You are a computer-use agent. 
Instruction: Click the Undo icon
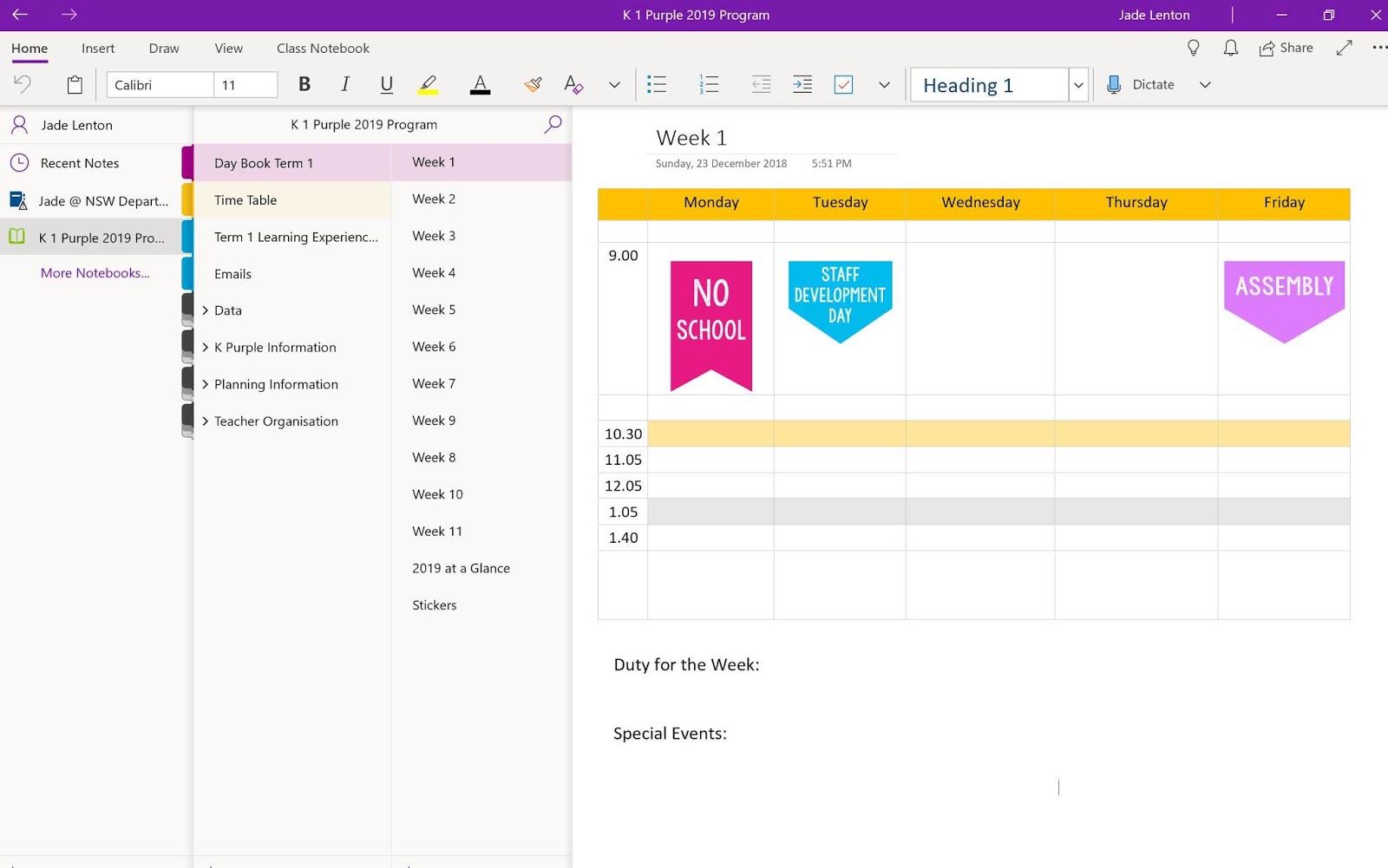point(23,84)
